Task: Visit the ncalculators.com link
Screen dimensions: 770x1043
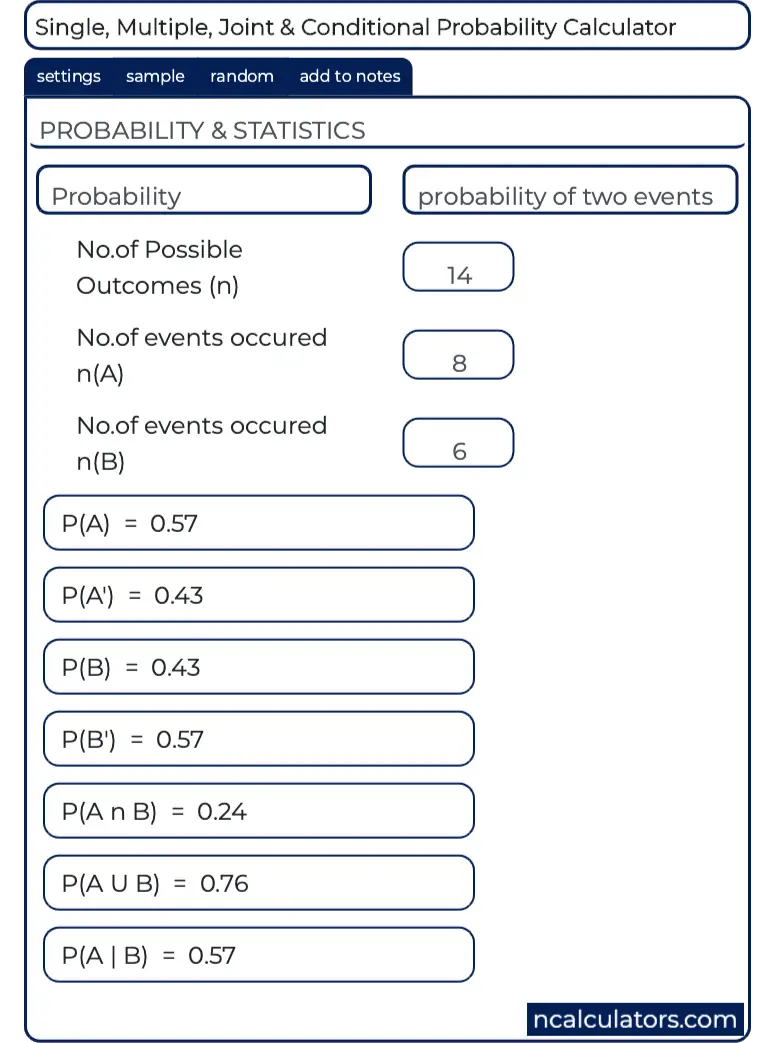Action: point(634,1019)
